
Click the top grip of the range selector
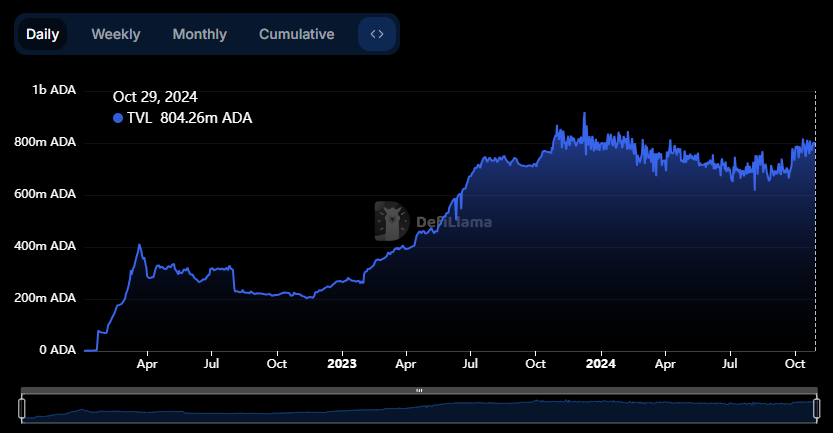[x=419, y=390]
